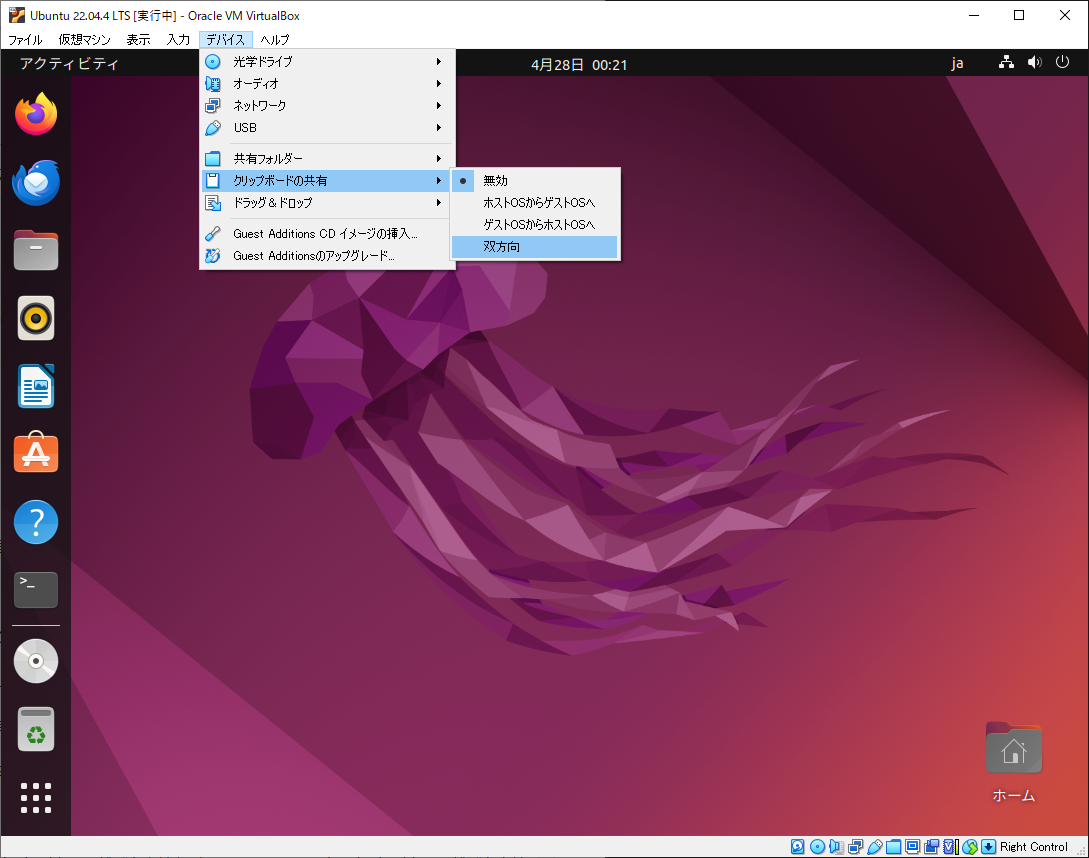
Task: Open the 入力 menu
Action: [x=178, y=40]
